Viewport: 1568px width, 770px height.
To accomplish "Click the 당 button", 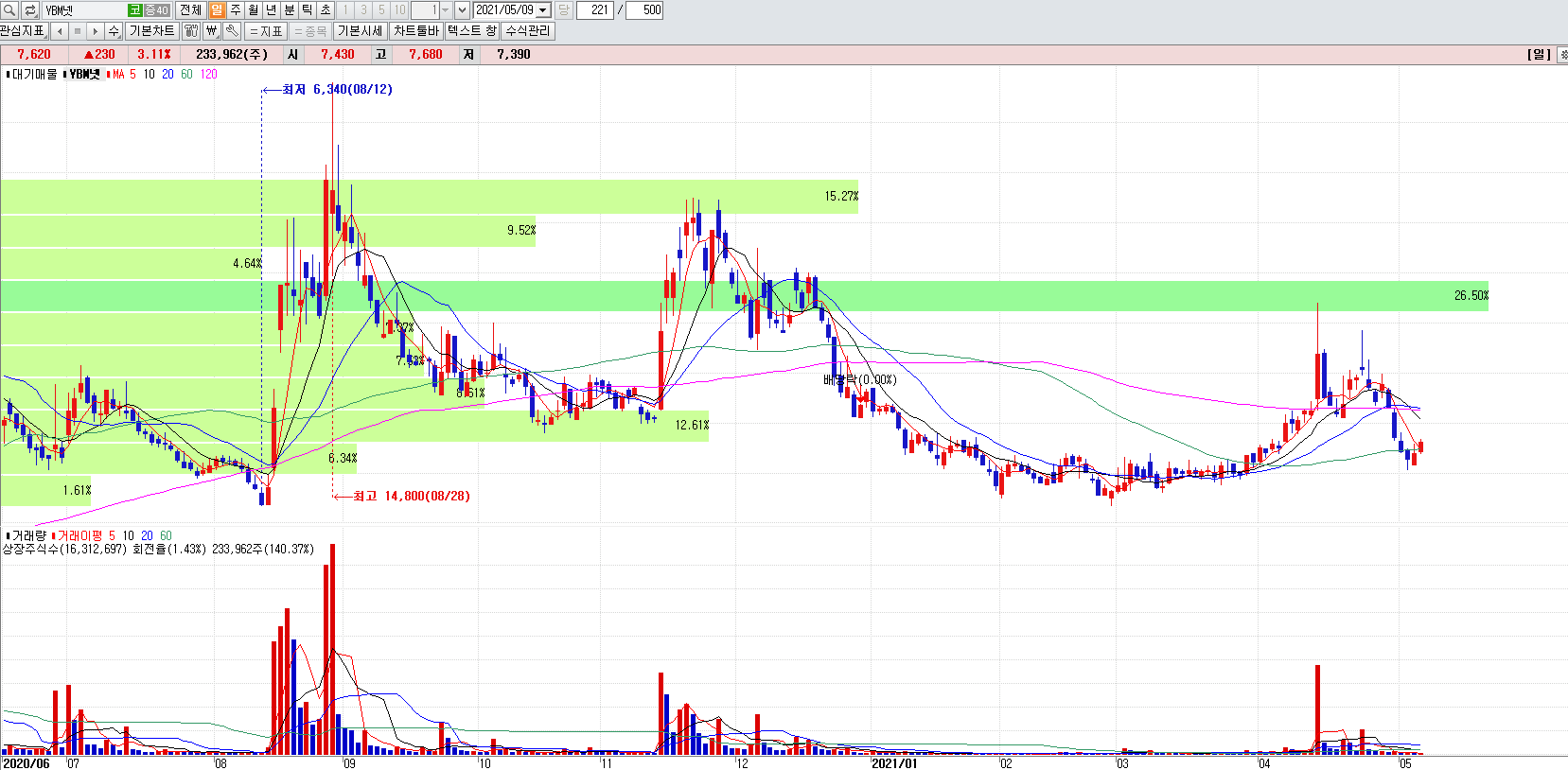I will point(564,9).
